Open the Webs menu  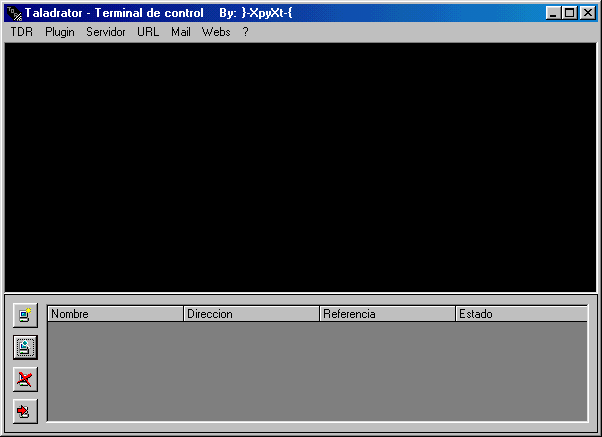[x=216, y=32]
